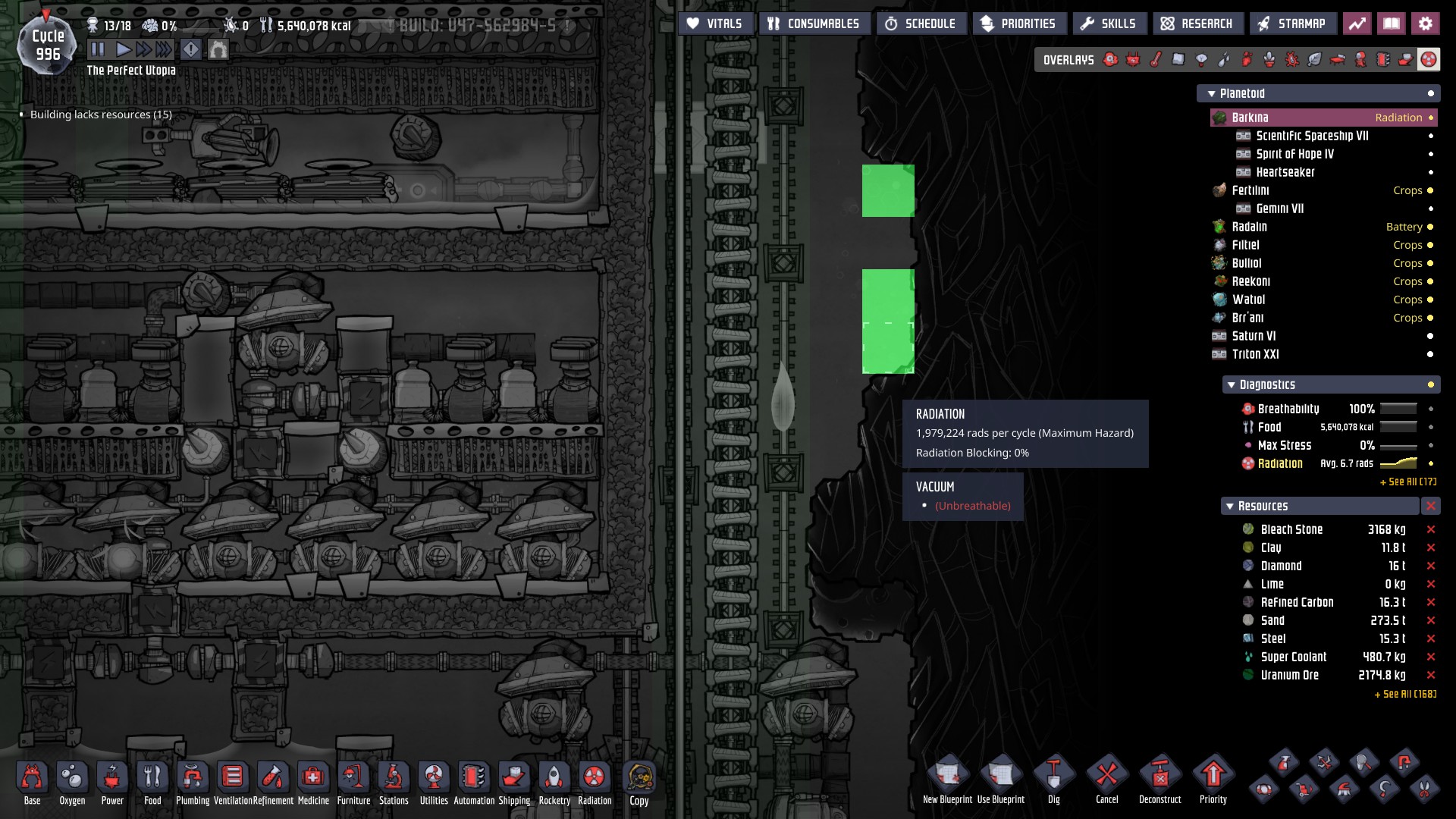This screenshot has width=1456, height=819.
Task: Select the Radalin planetoid
Action: pos(1249,227)
